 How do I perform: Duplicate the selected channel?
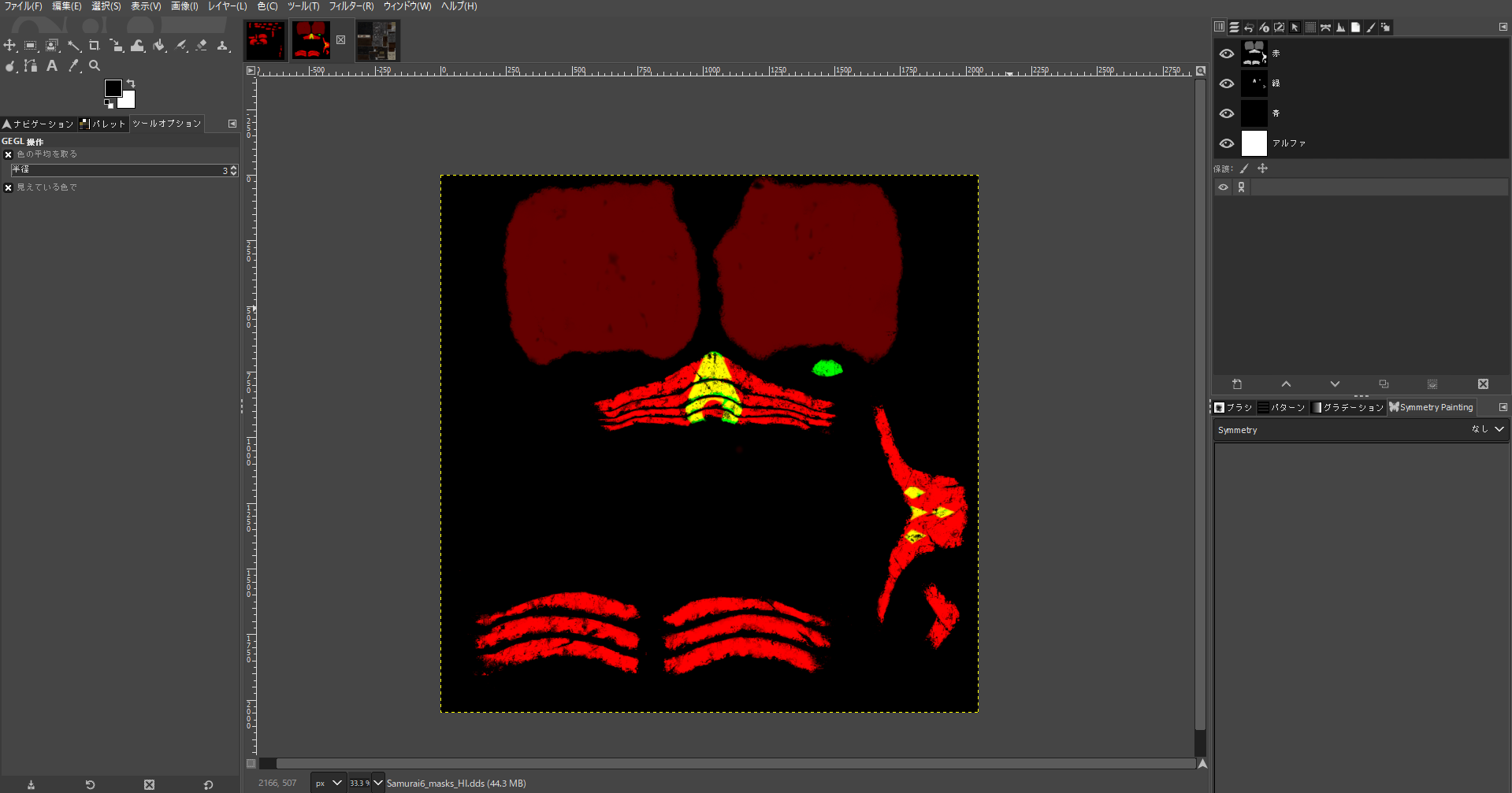click(1384, 384)
